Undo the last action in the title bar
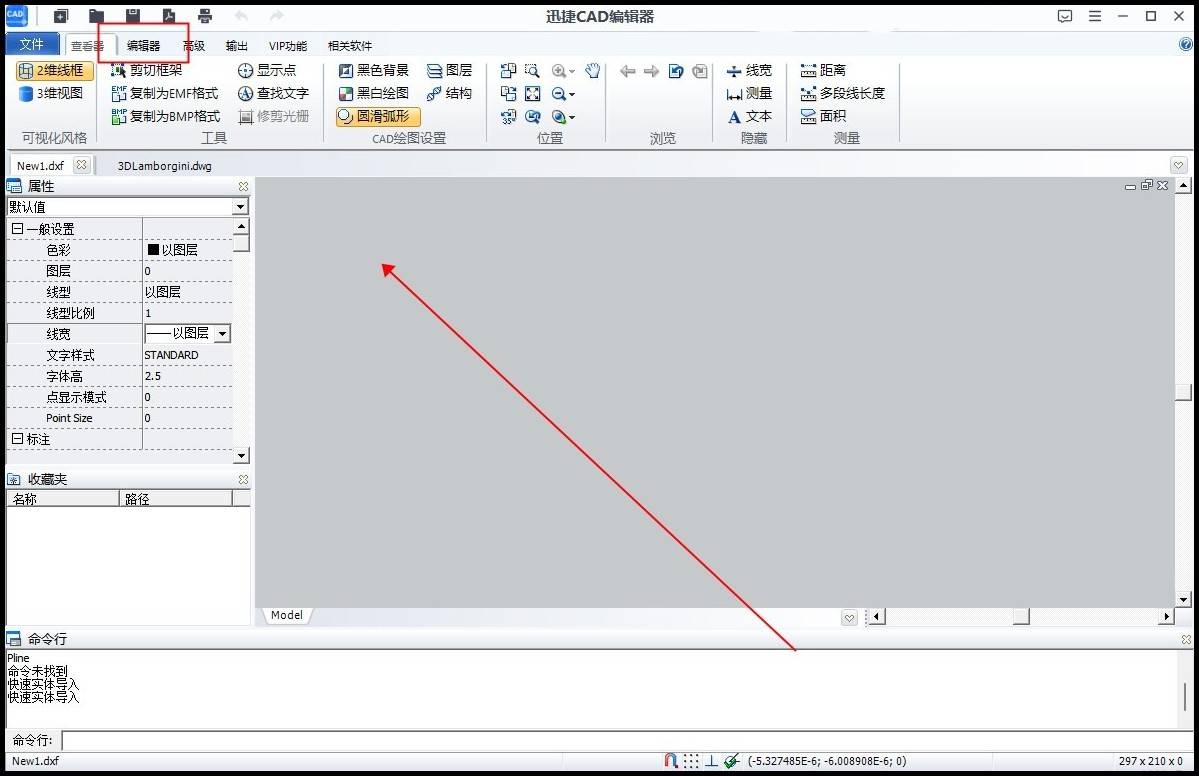This screenshot has width=1199, height=776. coord(241,16)
